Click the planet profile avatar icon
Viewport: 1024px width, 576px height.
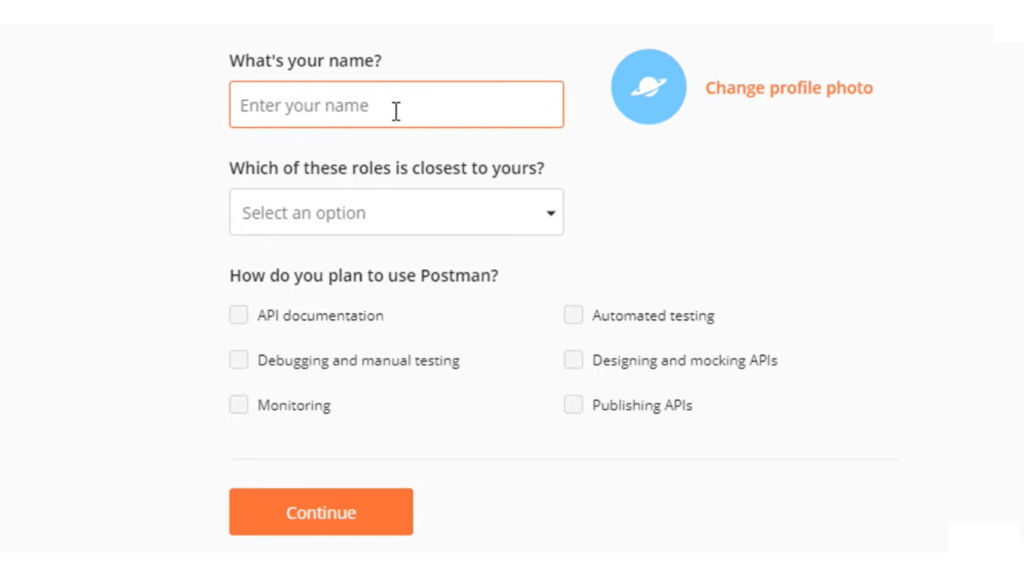coord(648,87)
